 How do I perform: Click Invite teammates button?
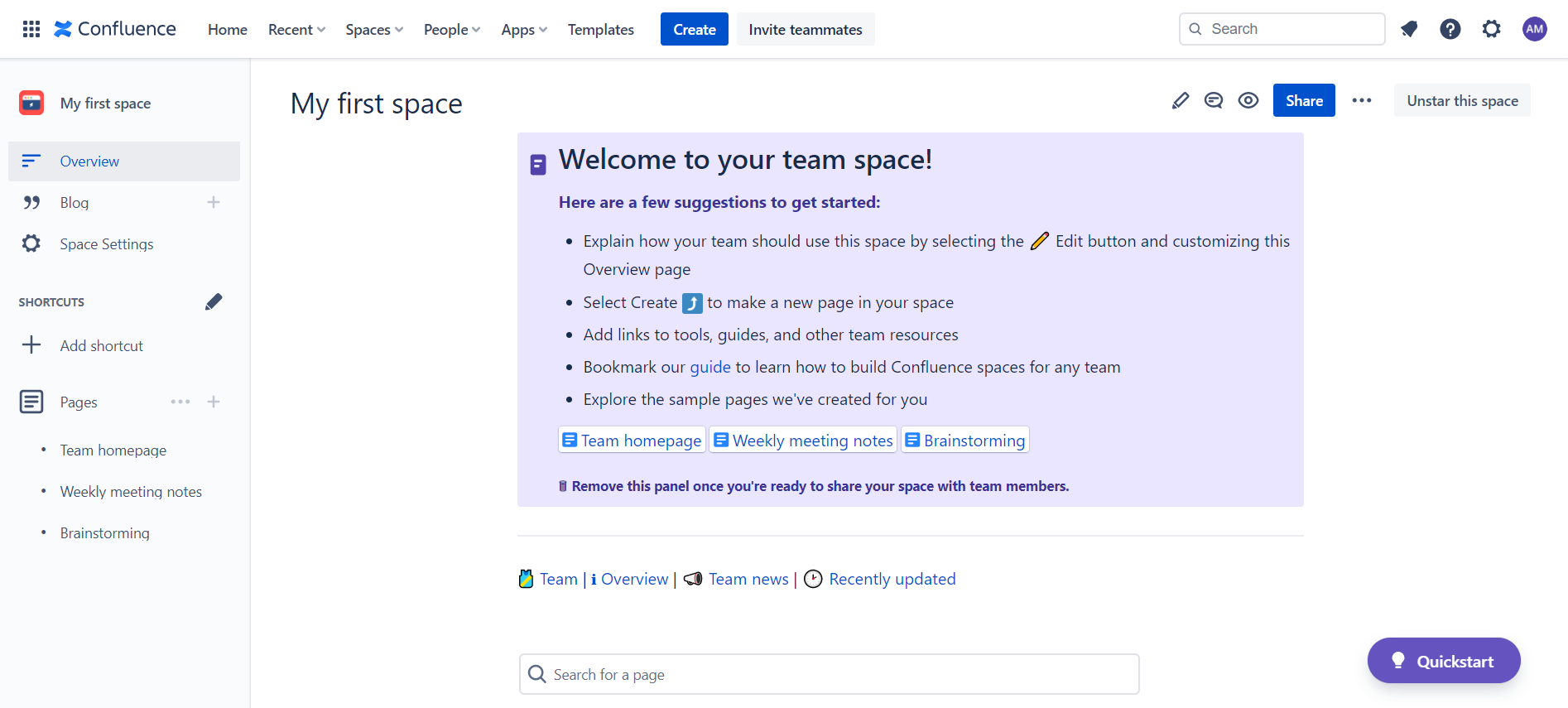pos(806,29)
